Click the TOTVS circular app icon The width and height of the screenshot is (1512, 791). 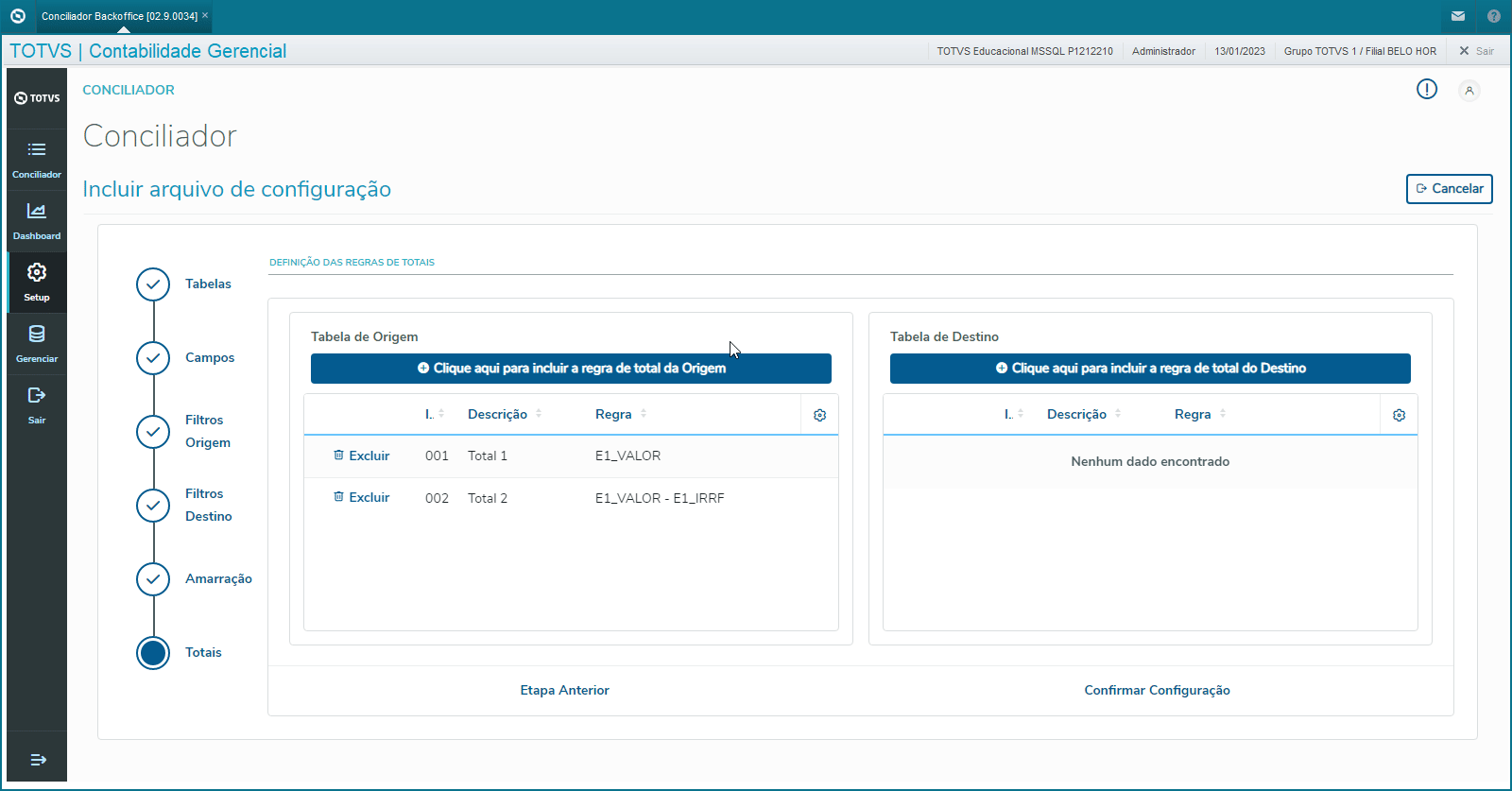click(17, 16)
